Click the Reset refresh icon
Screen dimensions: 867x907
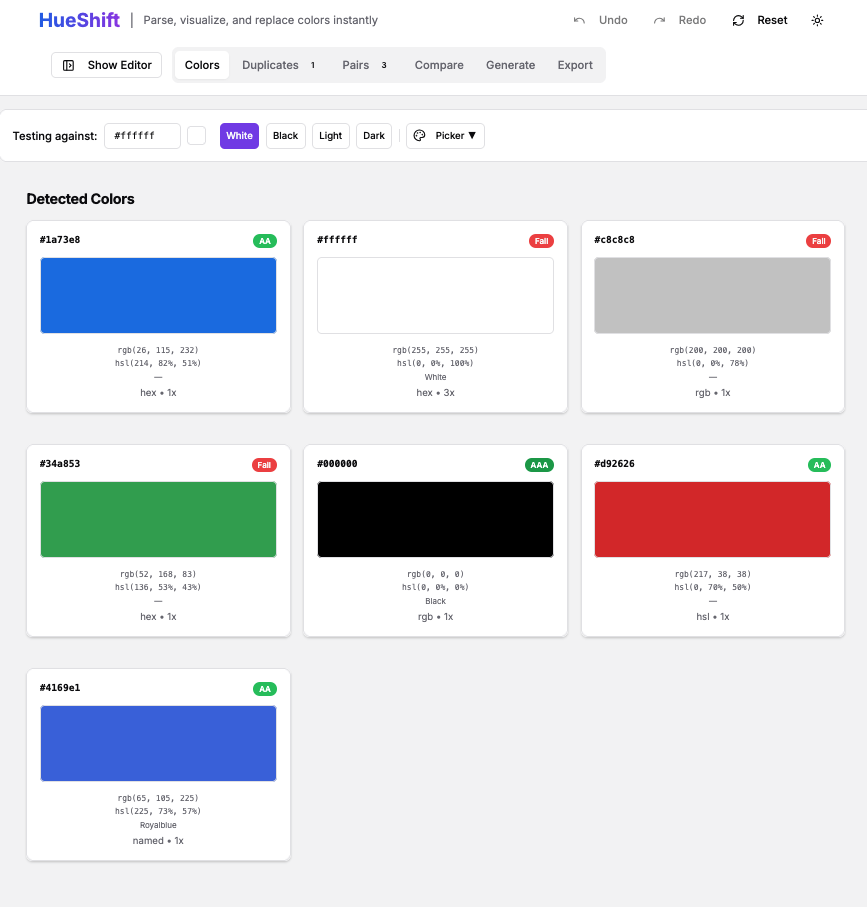pos(738,19)
